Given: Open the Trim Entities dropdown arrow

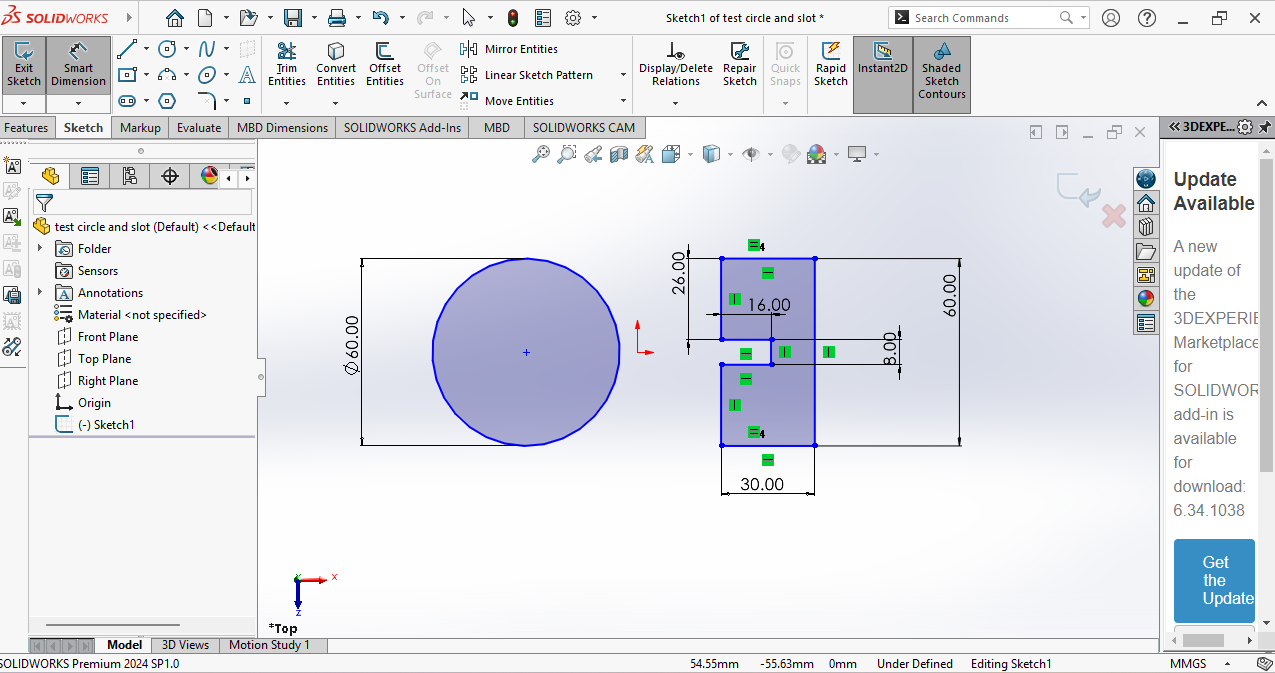Looking at the screenshot, I should point(287,101).
